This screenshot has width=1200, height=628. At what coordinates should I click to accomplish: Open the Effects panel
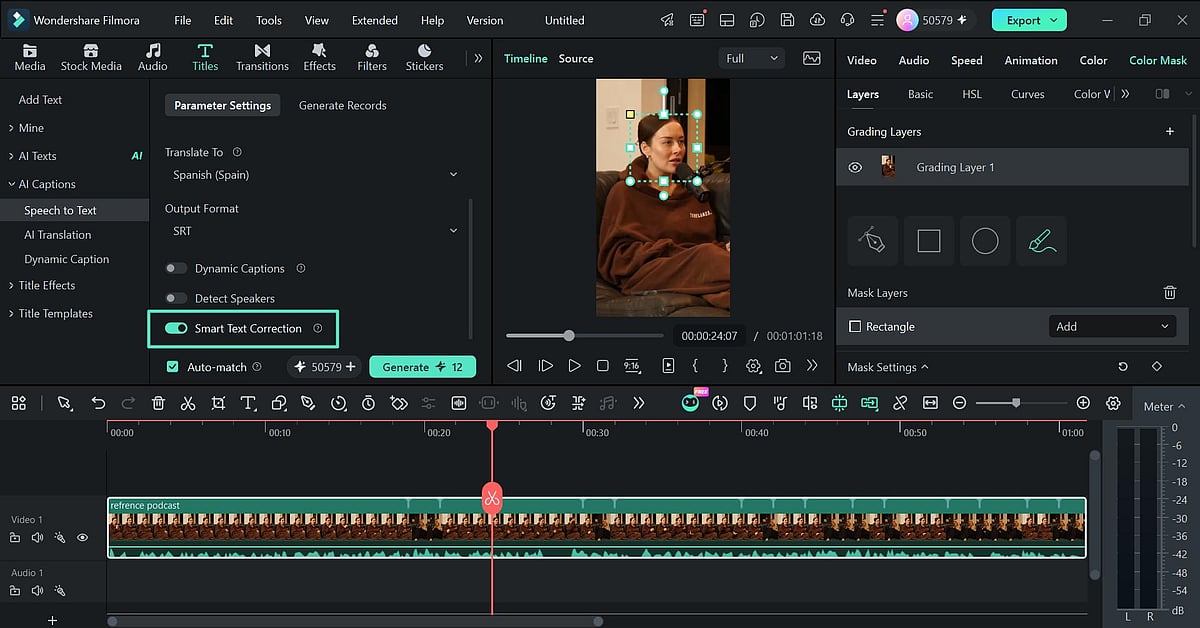click(x=319, y=58)
